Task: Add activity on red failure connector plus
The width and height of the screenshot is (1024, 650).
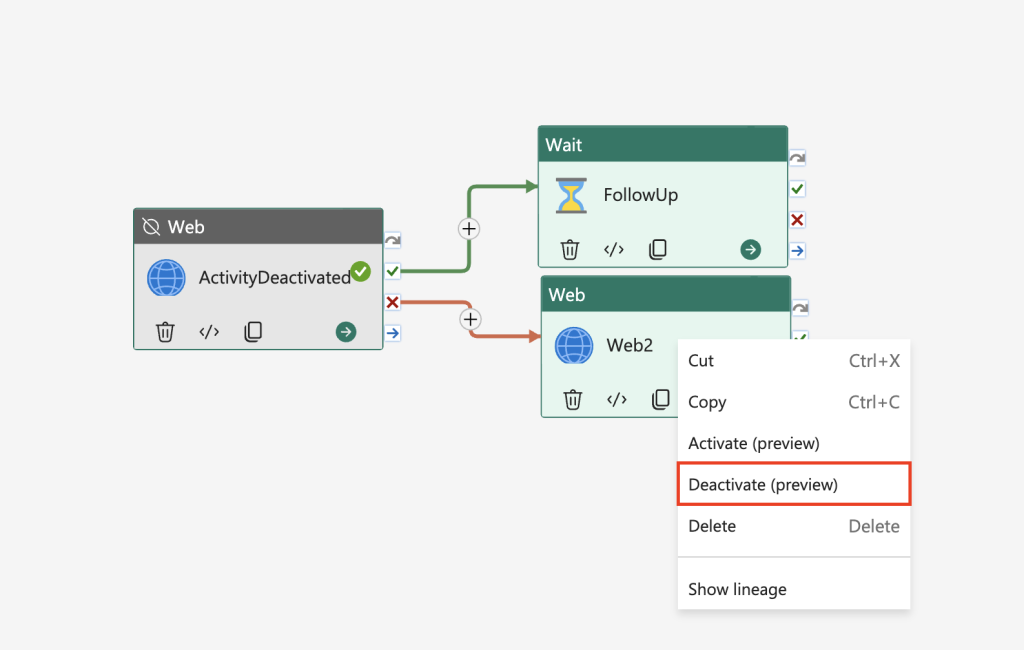Action: click(x=470, y=319)
